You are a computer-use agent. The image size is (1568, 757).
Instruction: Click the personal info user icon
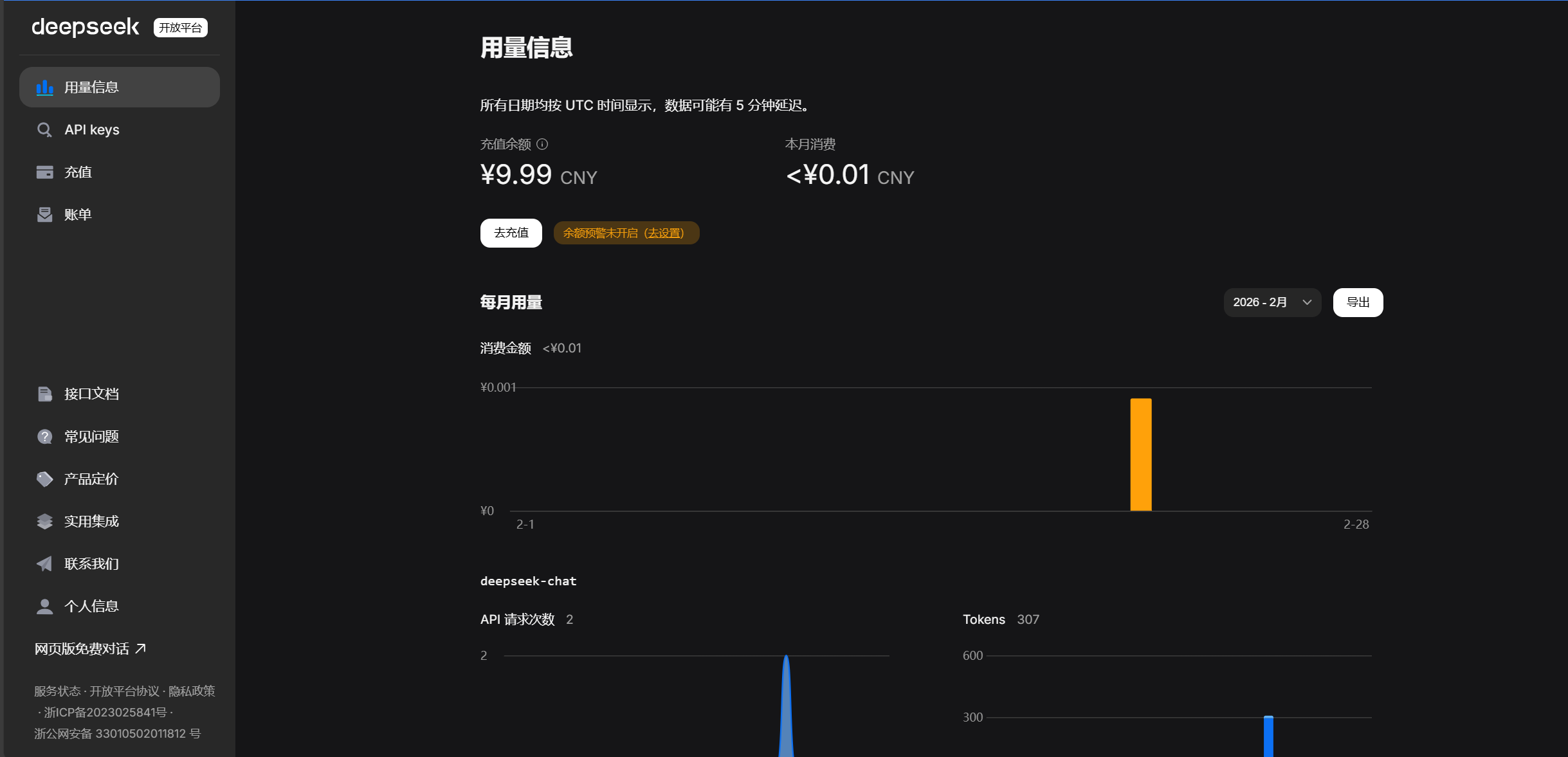[44, 607]
